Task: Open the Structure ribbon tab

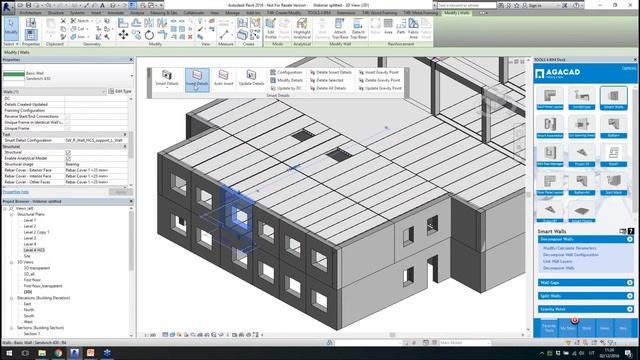Action: (56, 13)
